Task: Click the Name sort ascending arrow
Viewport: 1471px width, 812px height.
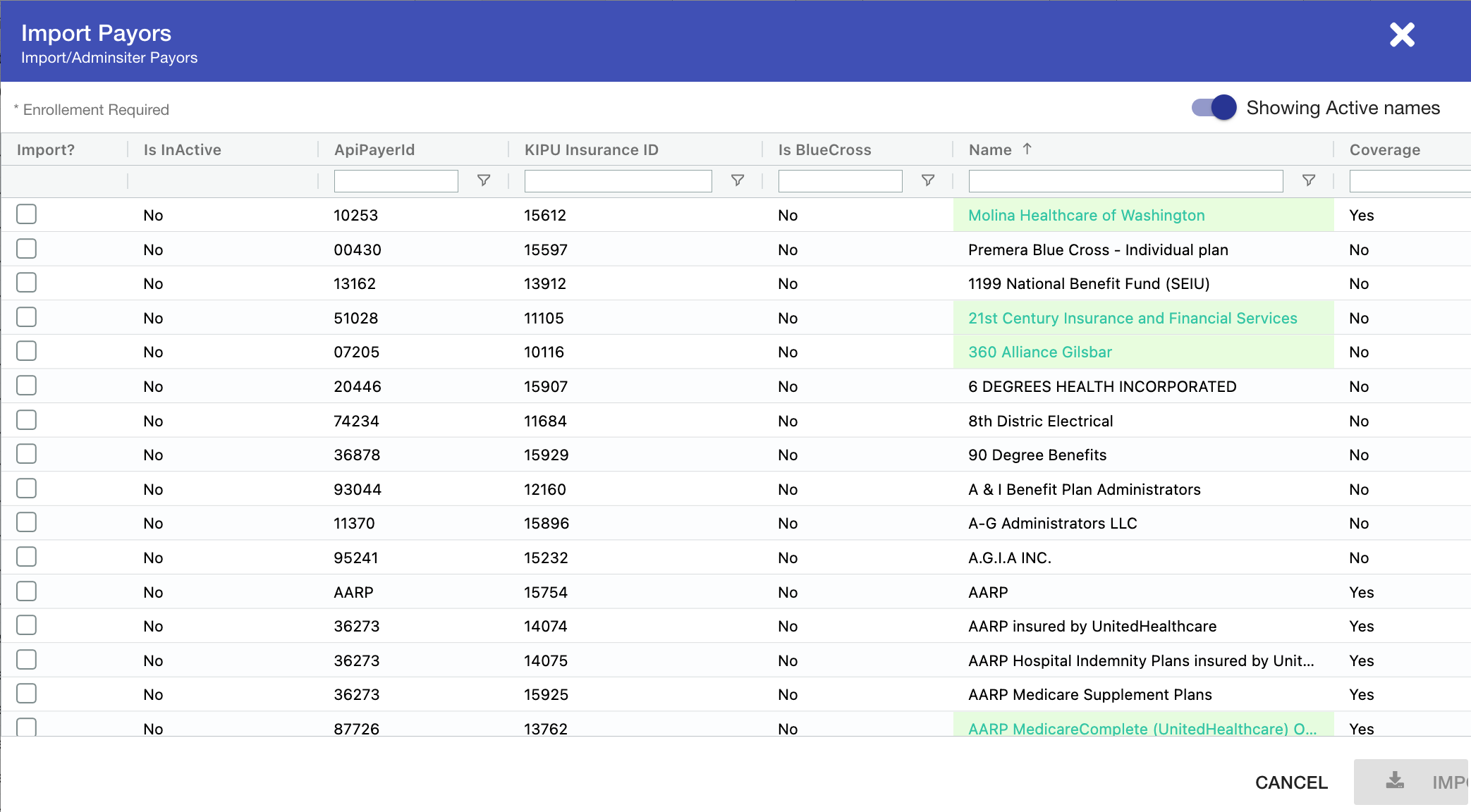Action: [1027, 149]
